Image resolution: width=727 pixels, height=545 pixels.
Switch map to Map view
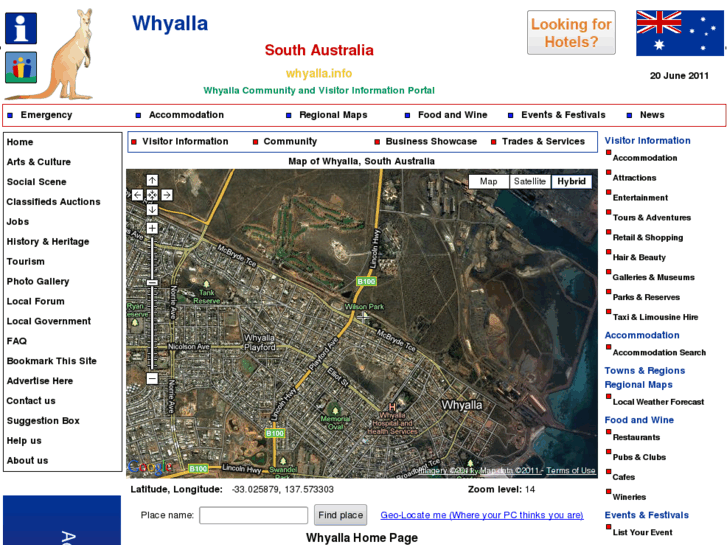pyautogui.click(x=488, y=181)
